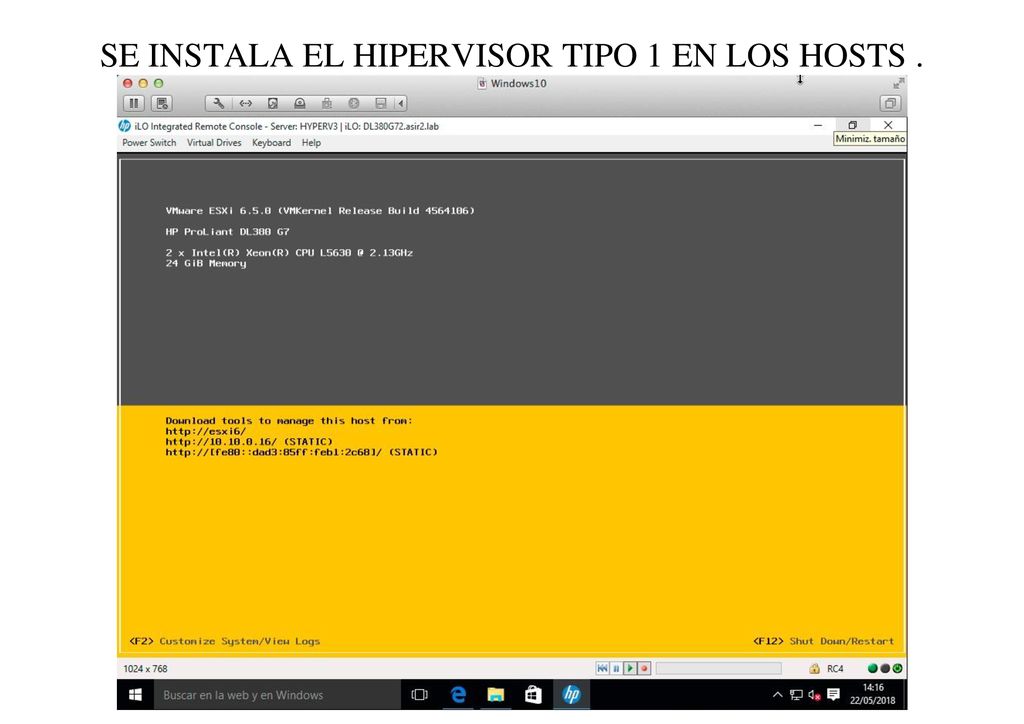This screenshot has height=724, width=1024.
Task: Click the IPv6 fe80 address line
Action: pyautogui.click(x=302, y=452)
